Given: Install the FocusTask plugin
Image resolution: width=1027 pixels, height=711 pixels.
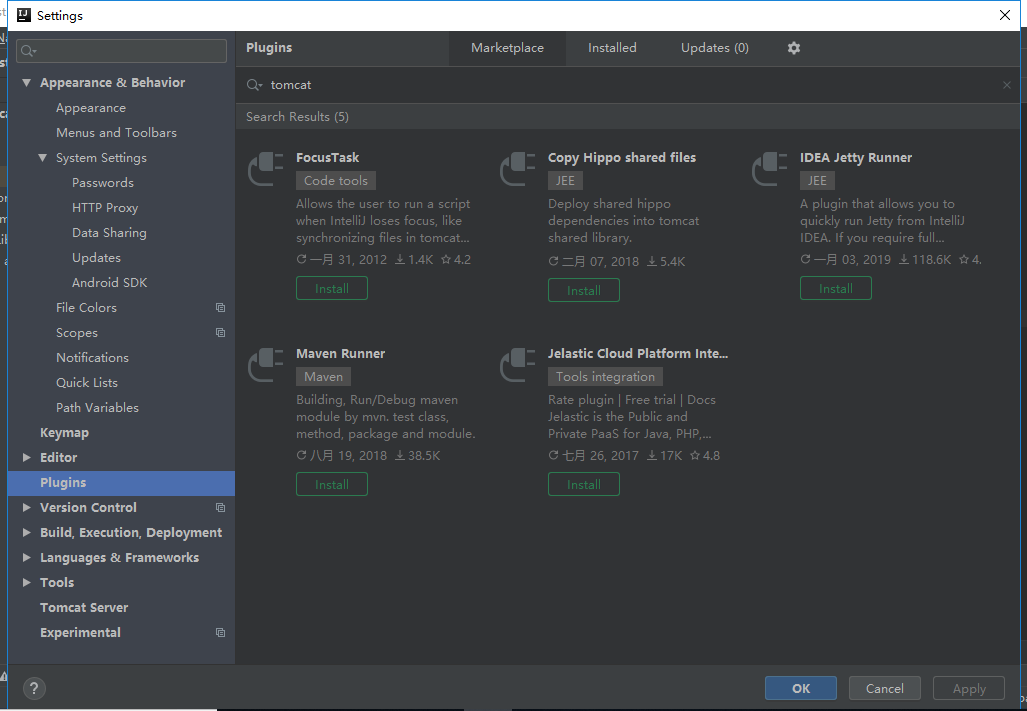Looking at the screenshot, I should (x=331, y=288).
